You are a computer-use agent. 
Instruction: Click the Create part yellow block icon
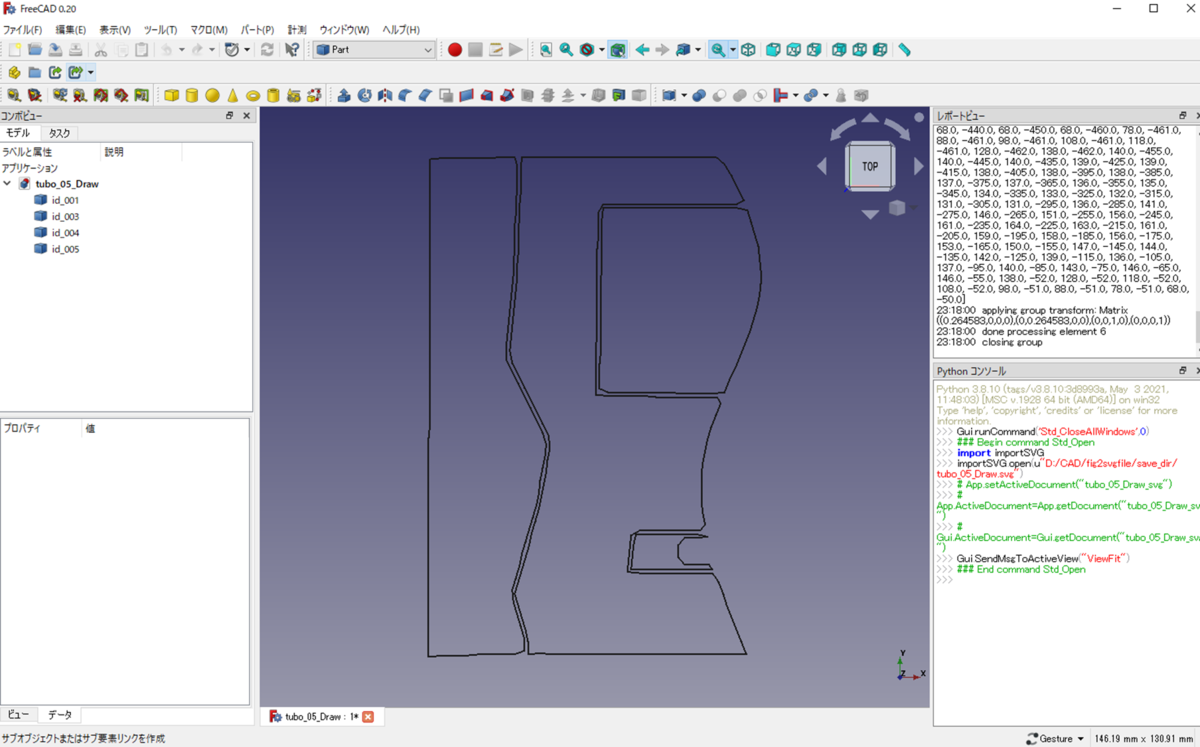click(14, 72)
